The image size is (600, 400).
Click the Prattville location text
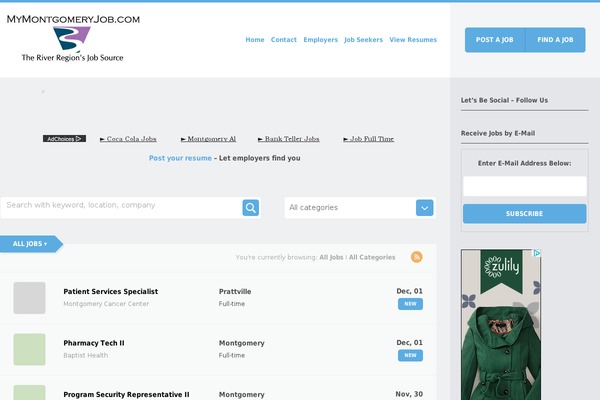click(x=235, y=292)
